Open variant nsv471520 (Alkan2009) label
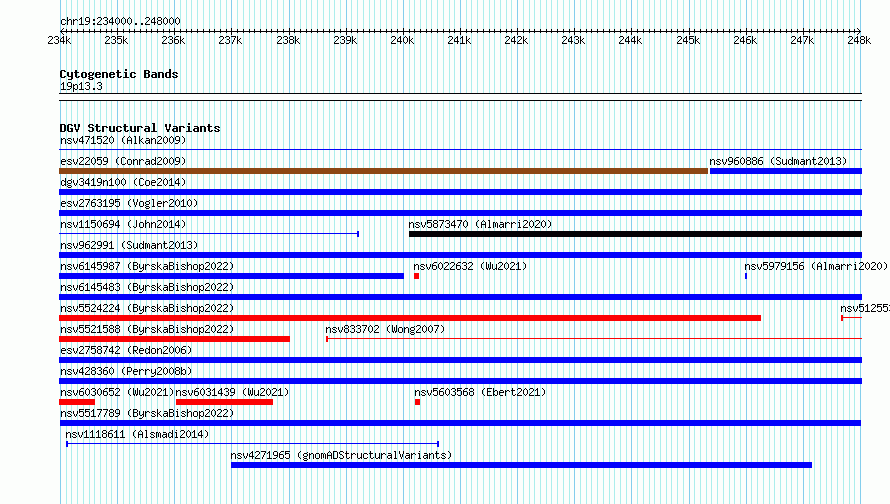 click(x=123, y=140)
